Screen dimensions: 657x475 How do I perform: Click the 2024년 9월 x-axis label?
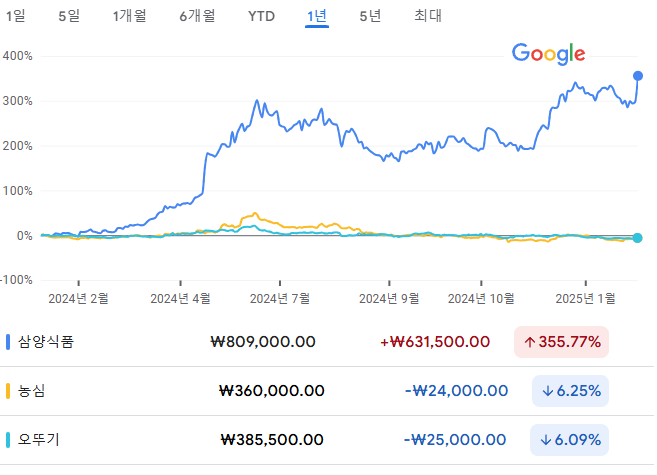point(389,299)
